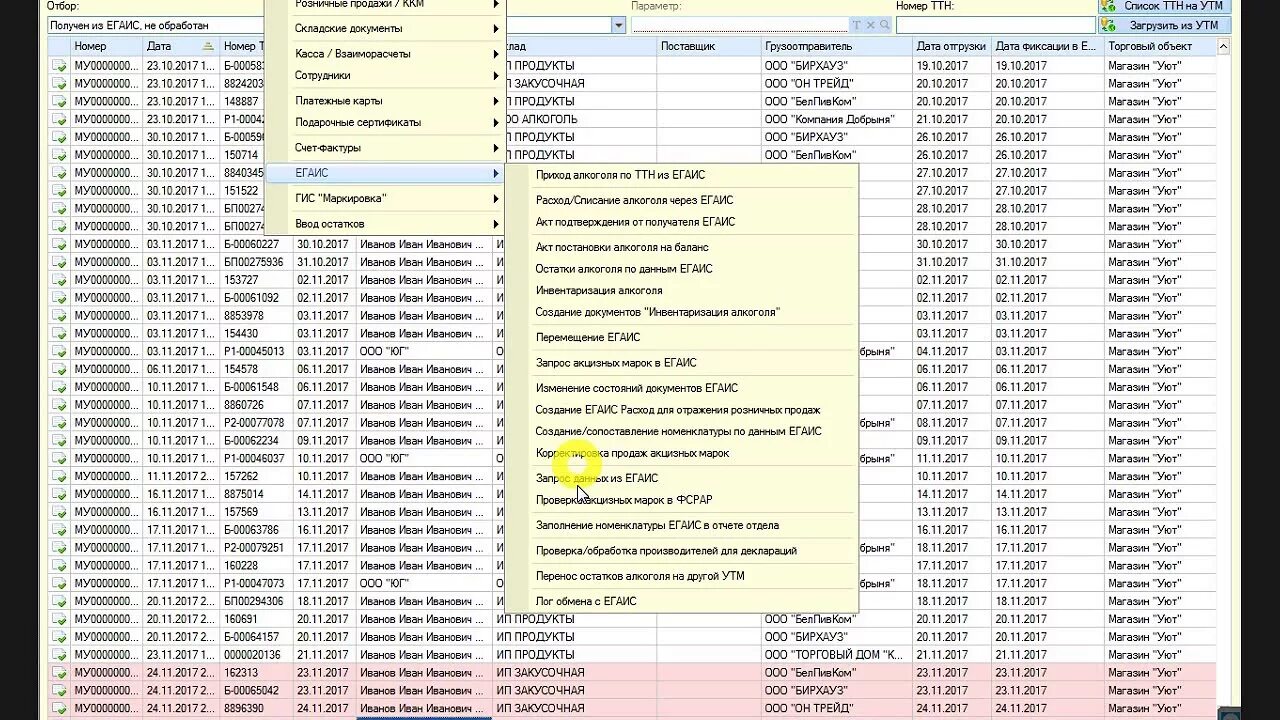Open Запрос акцизных марок в ЕГАИС

616,363
